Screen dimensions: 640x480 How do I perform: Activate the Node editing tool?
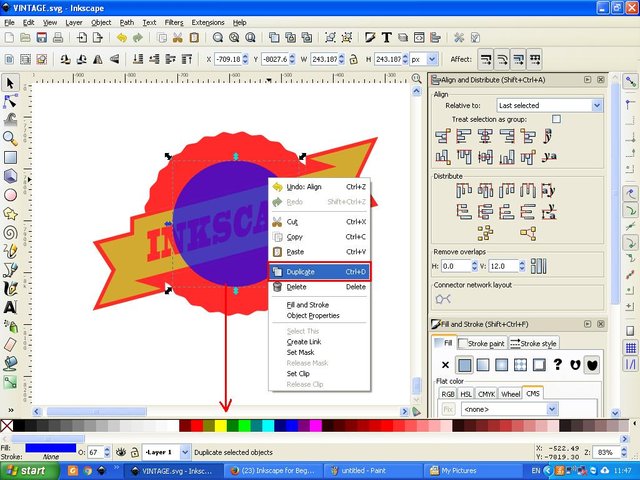coord(10,101)
